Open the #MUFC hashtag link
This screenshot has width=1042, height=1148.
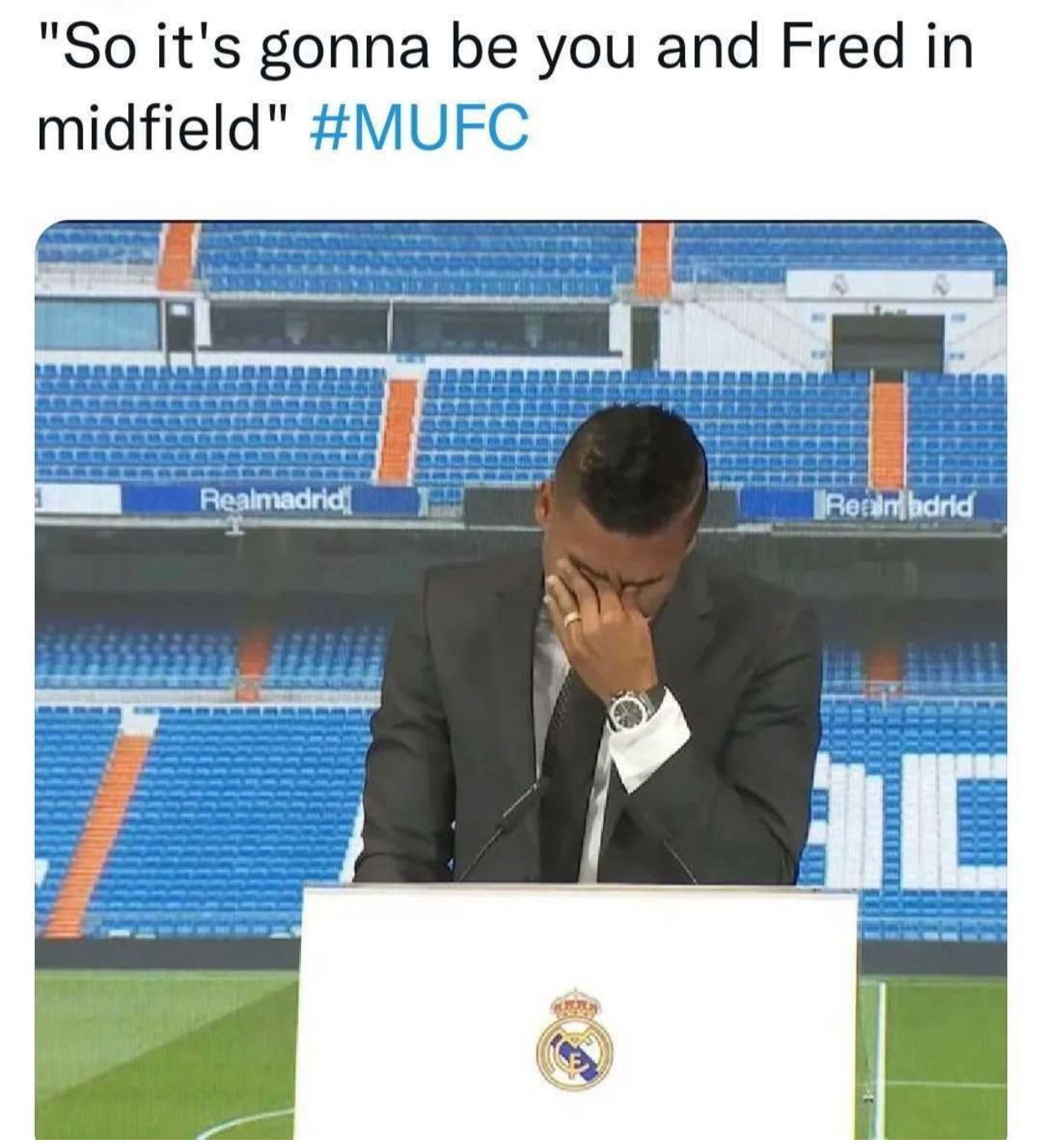pyautogui.click(x=420, y=127)
